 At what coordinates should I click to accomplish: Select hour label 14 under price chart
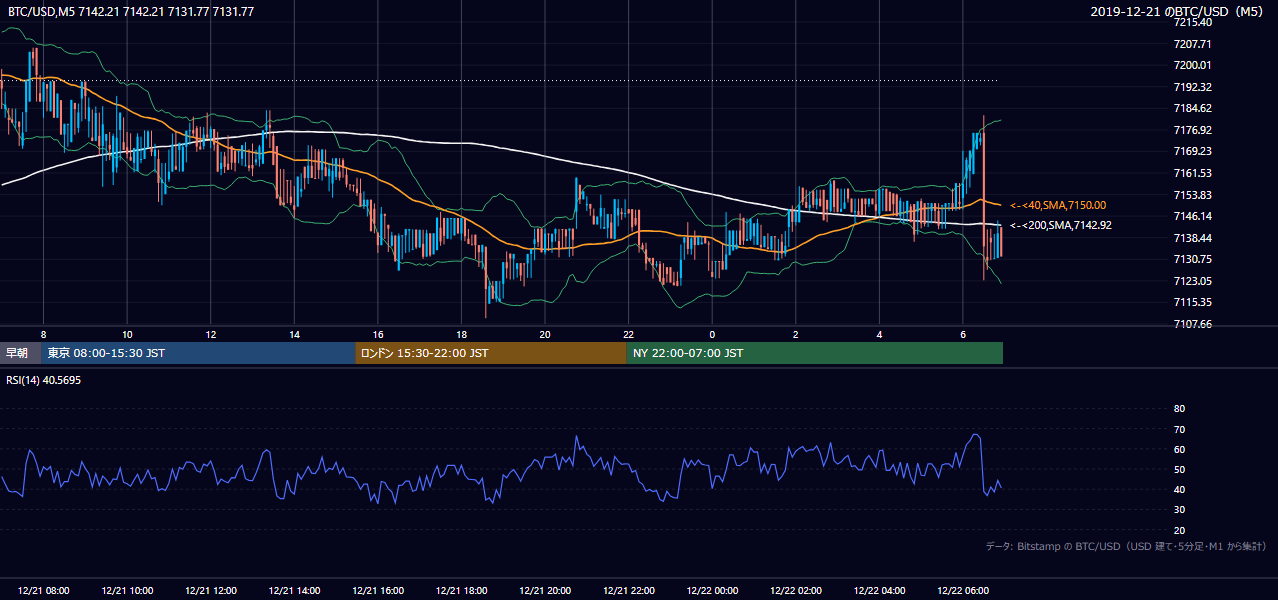(294, 334)
